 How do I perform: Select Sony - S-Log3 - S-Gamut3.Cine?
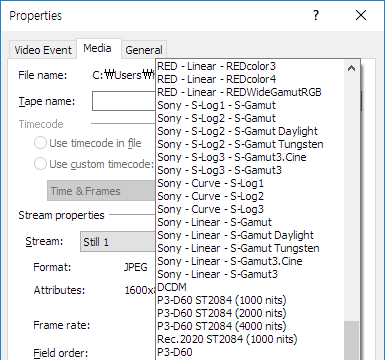pyautogui.click(x=250, y=157)
